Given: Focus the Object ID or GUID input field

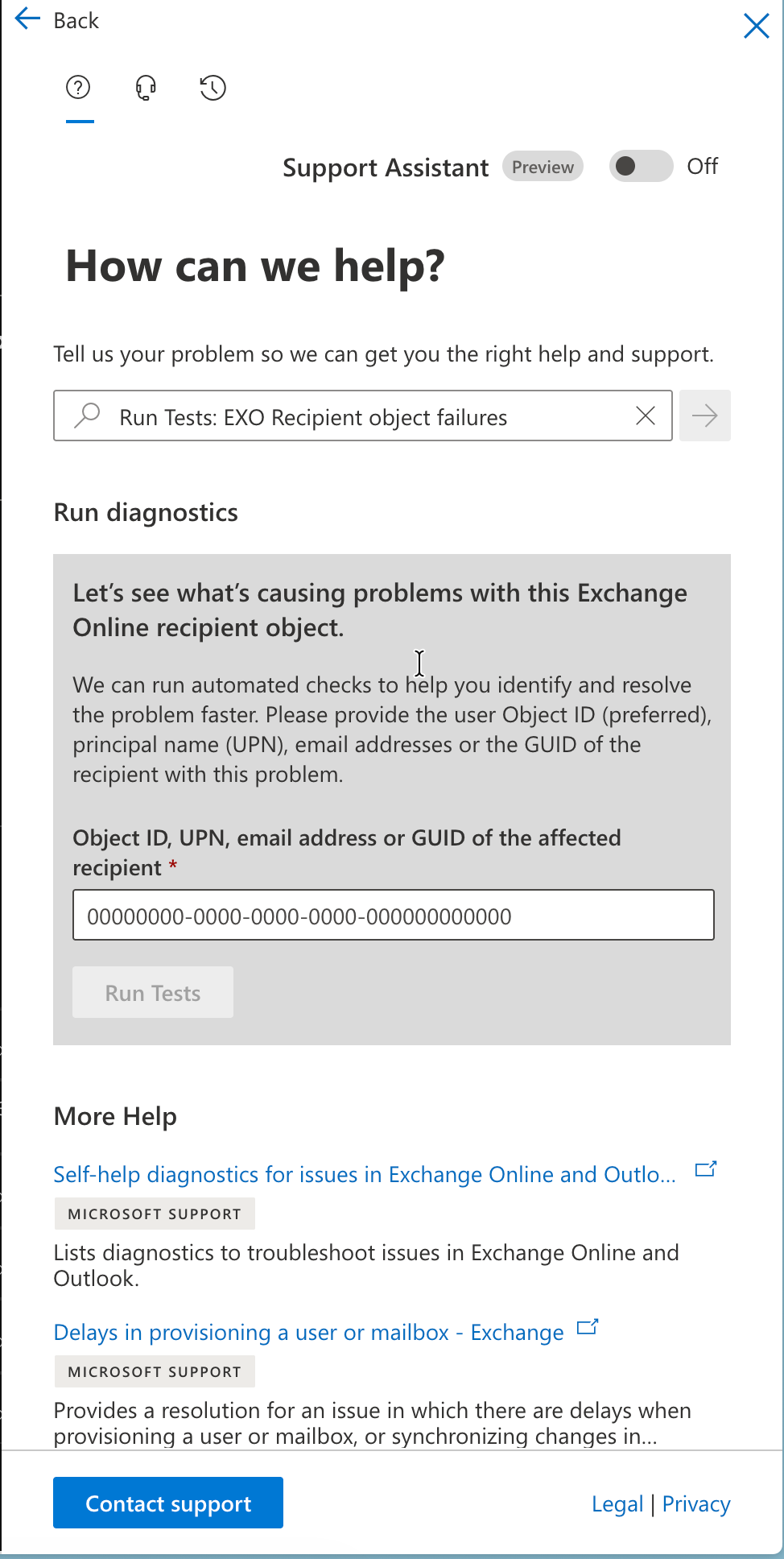Looking at the screenshot, I should [x=393, y=916].
